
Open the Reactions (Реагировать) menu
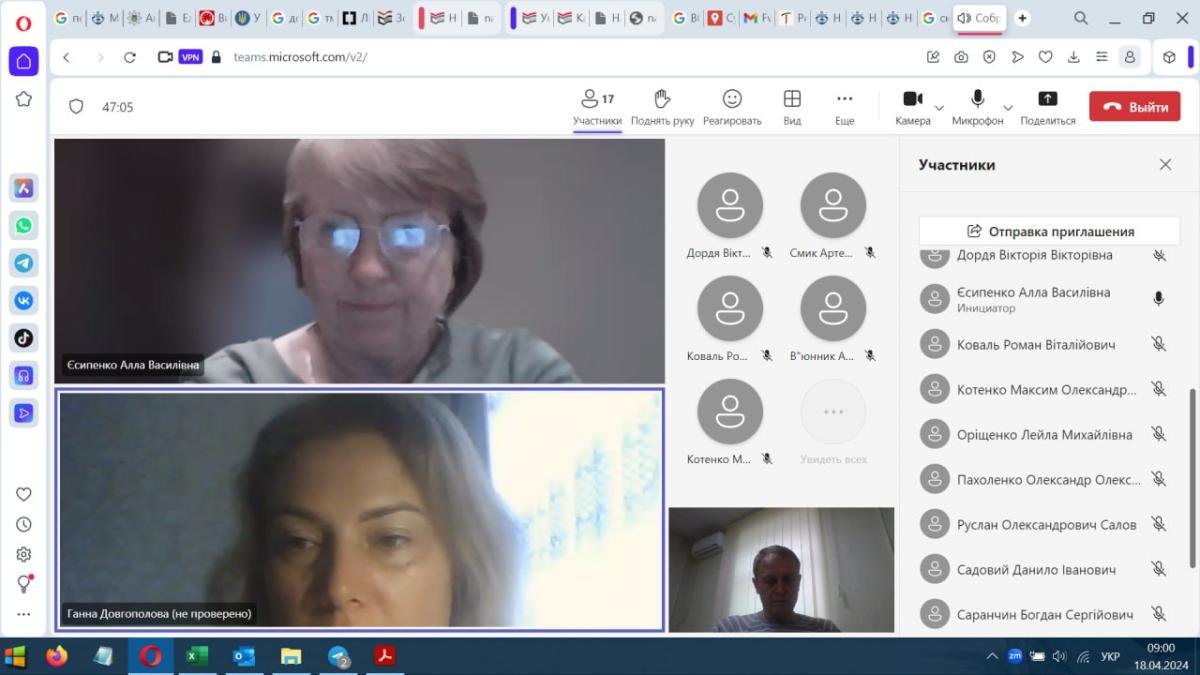click(732, 99)
